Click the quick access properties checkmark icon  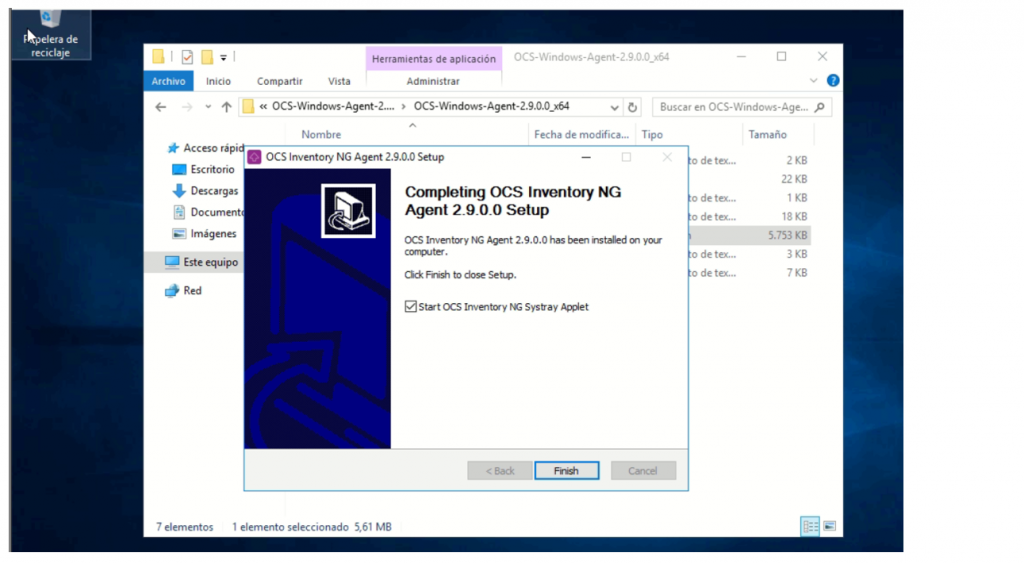click(187, 57)
